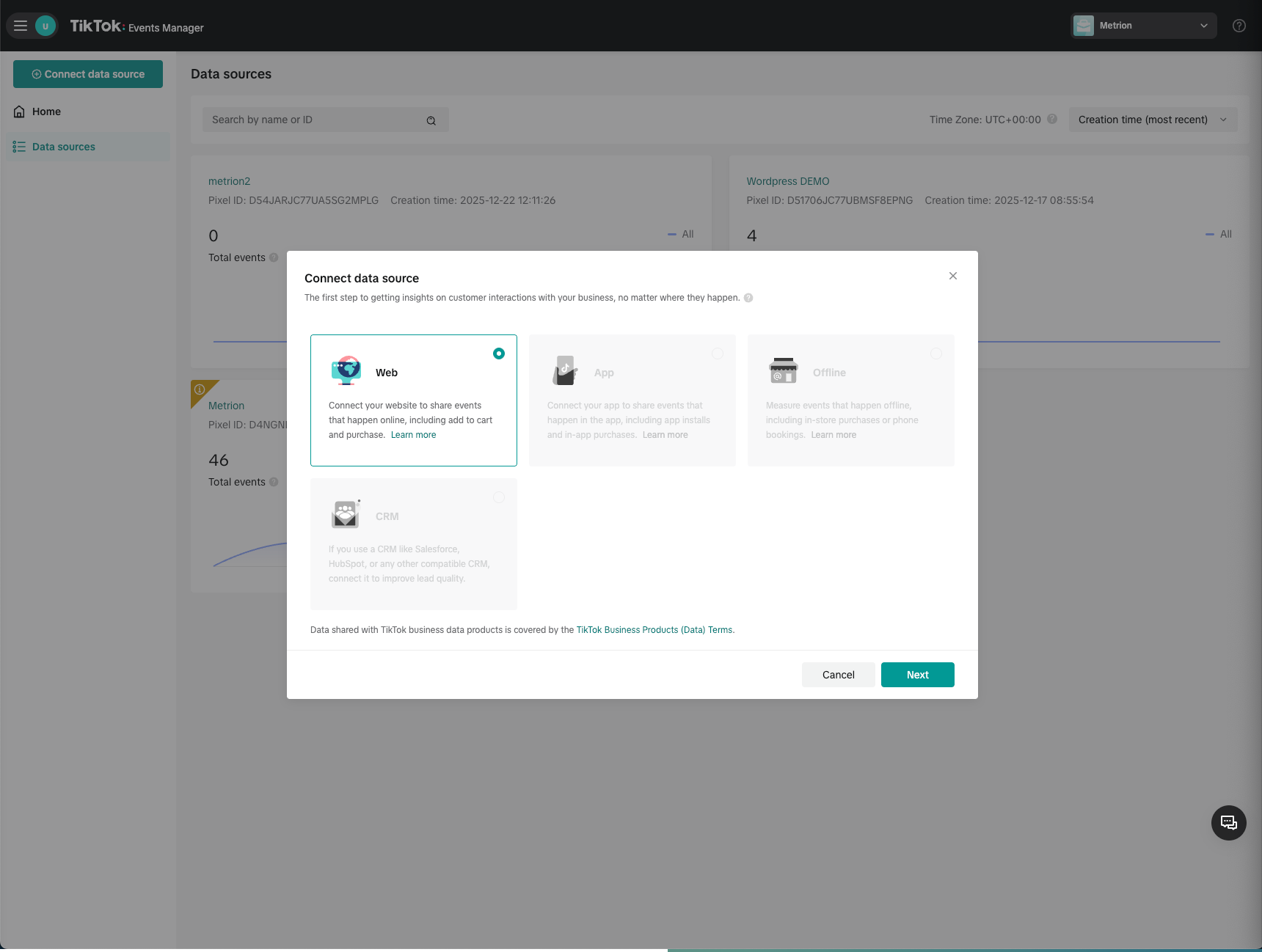Select the Offline radio button
The image size is (1262, 952).
pos(936,354)
